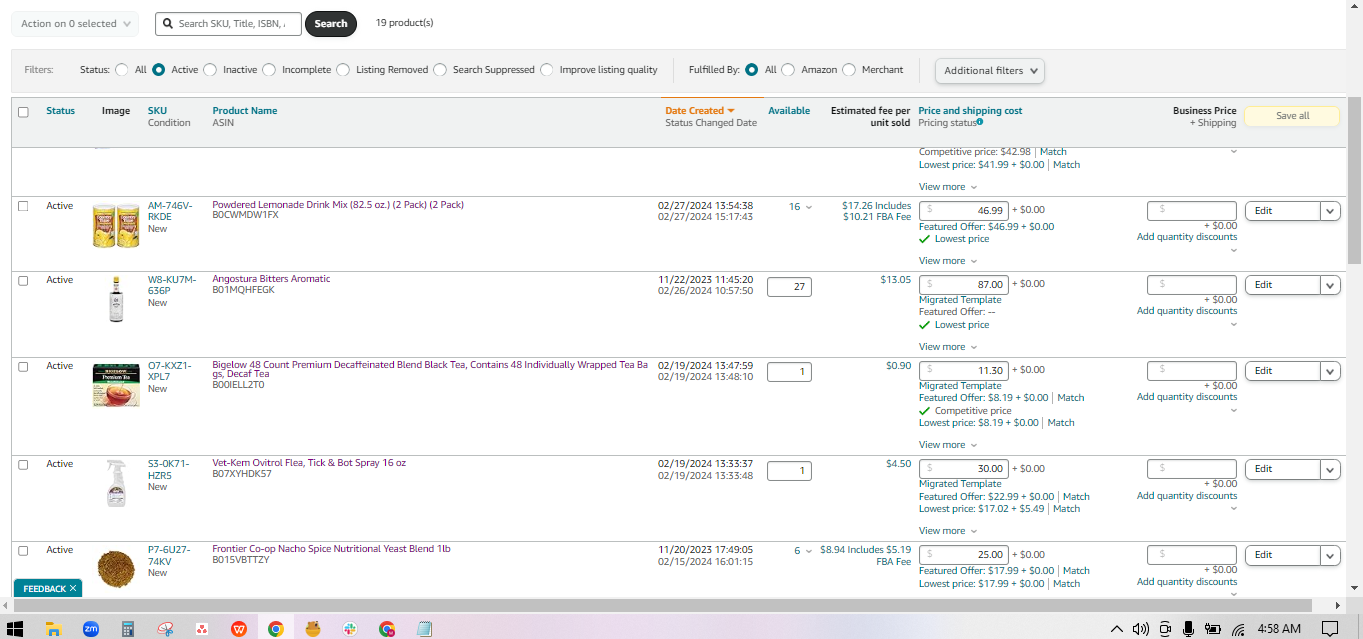The height and width of the screenshot is (639, 1363).
Task: Click the Search button
Action: (331, 24)
